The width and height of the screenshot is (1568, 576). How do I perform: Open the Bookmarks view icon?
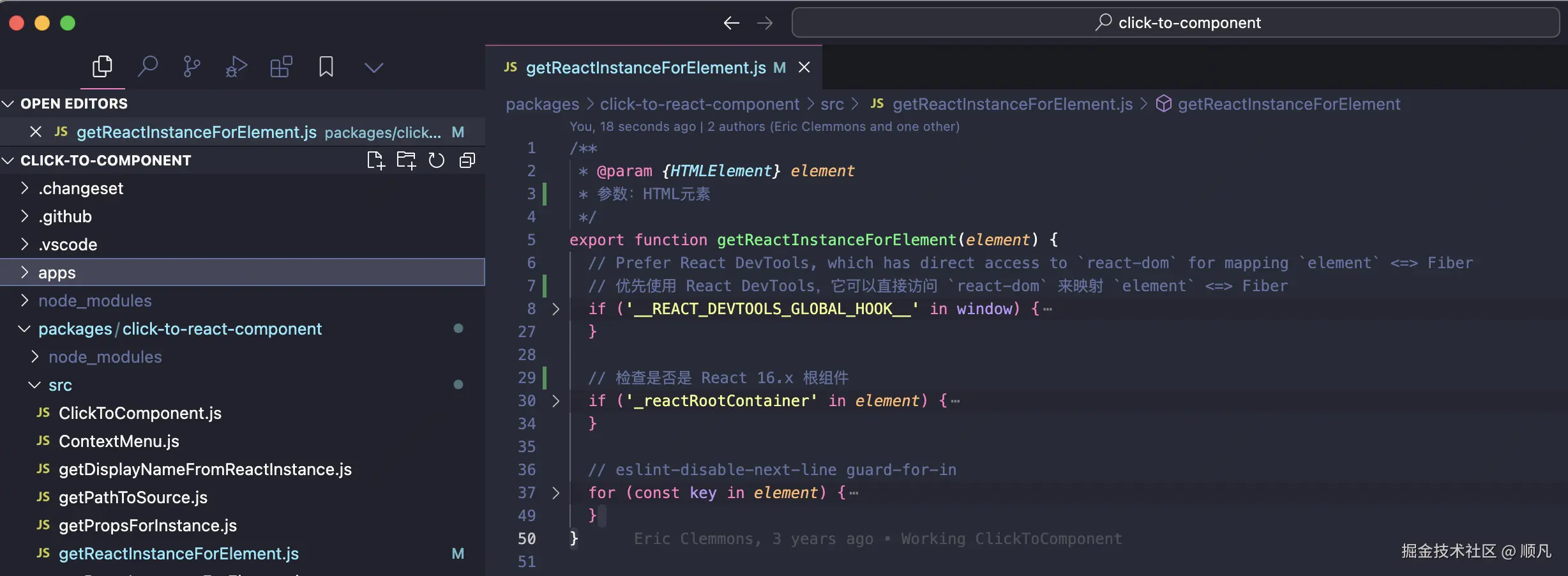(326, 66)
